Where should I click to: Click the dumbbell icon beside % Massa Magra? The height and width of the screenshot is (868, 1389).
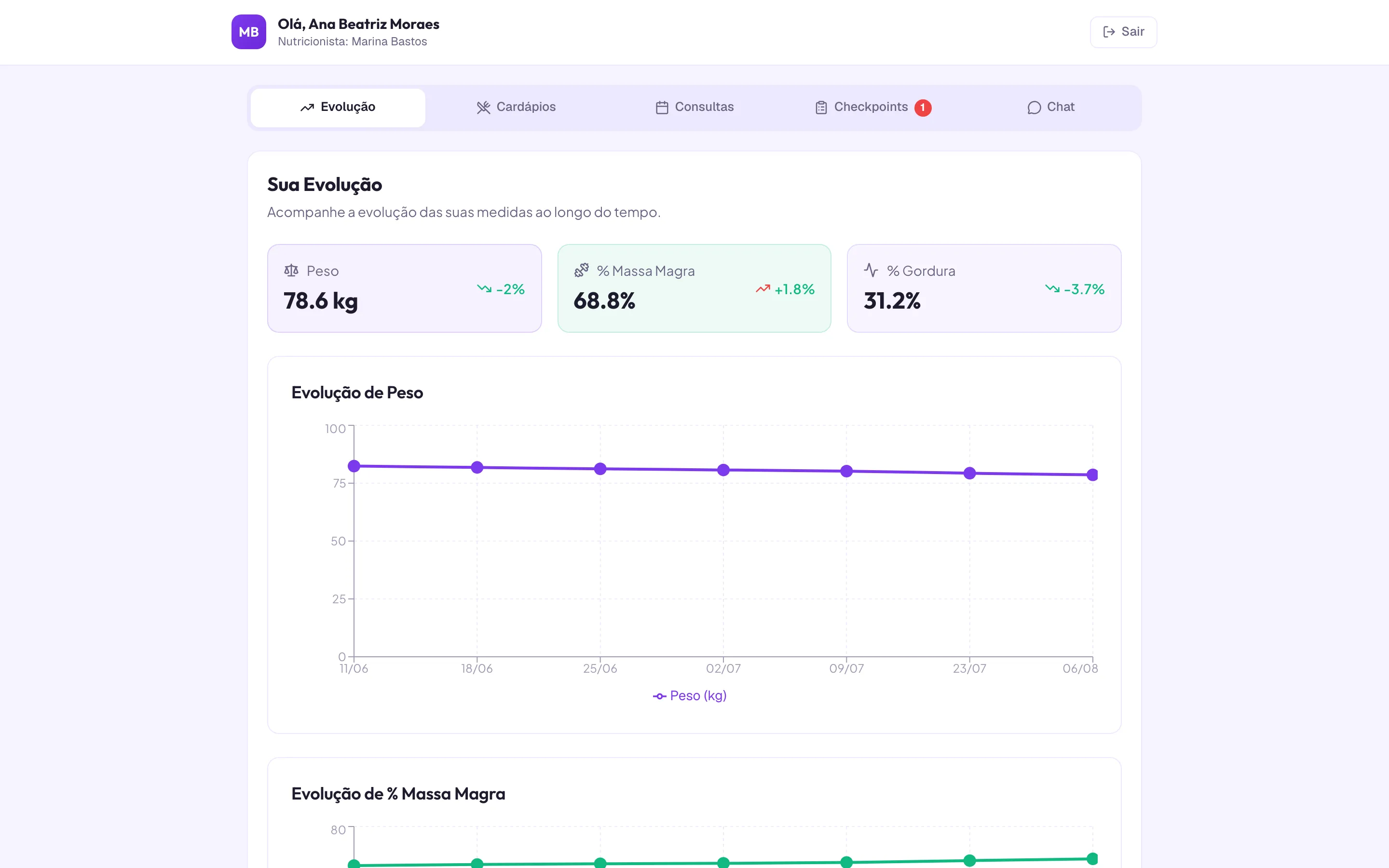point(582,271)
